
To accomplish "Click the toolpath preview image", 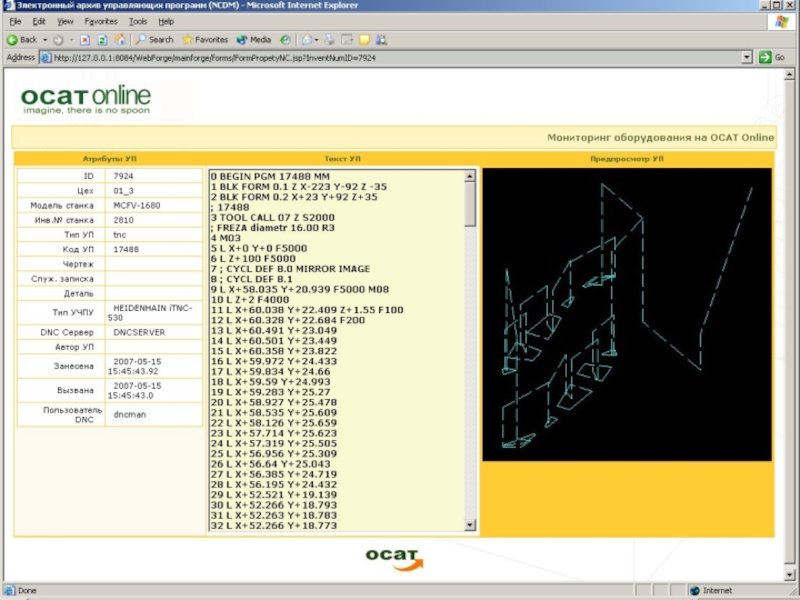I will [627, 314].
